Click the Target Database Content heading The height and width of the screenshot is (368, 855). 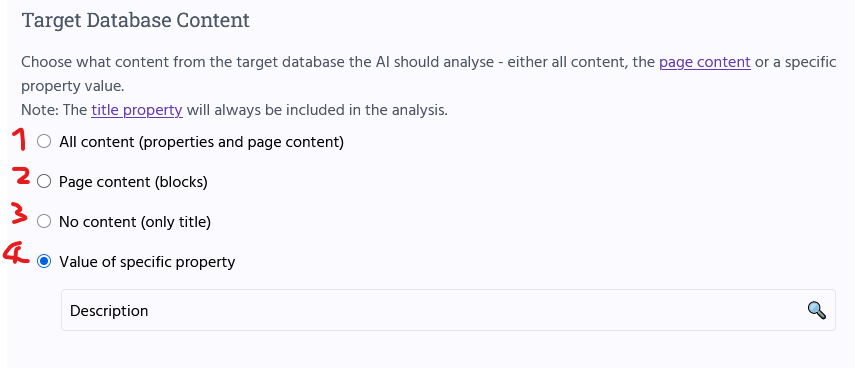pos(135,20)
